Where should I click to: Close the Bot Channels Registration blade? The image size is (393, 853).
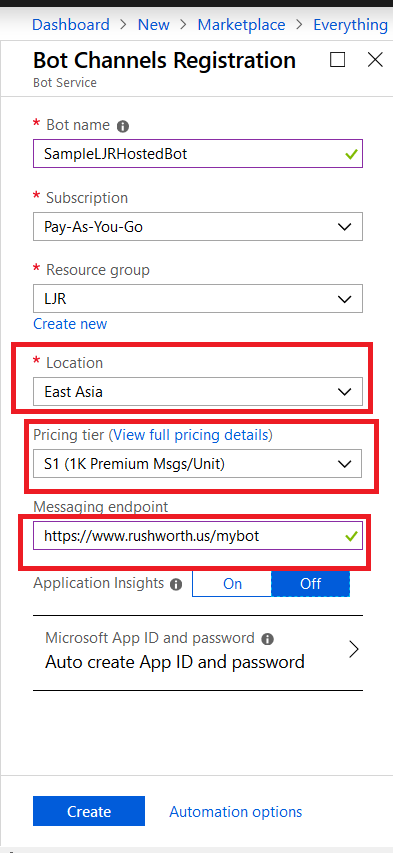click(x=375, y=59)
